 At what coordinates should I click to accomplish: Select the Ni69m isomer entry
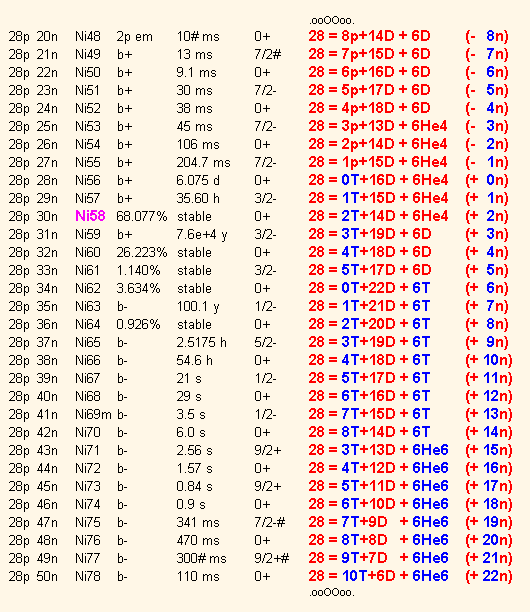(93, 414)
